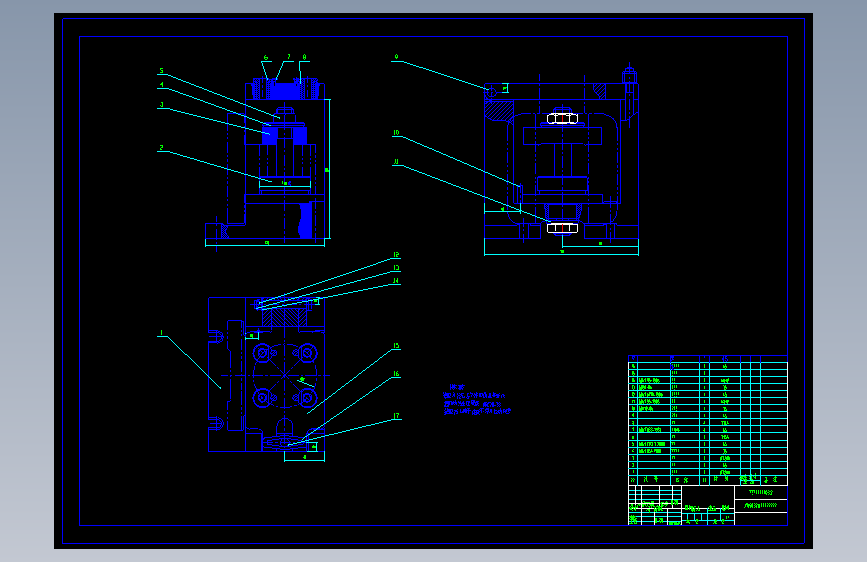Select the parts list table
The image size is (867, 562).
pos(708,420)
